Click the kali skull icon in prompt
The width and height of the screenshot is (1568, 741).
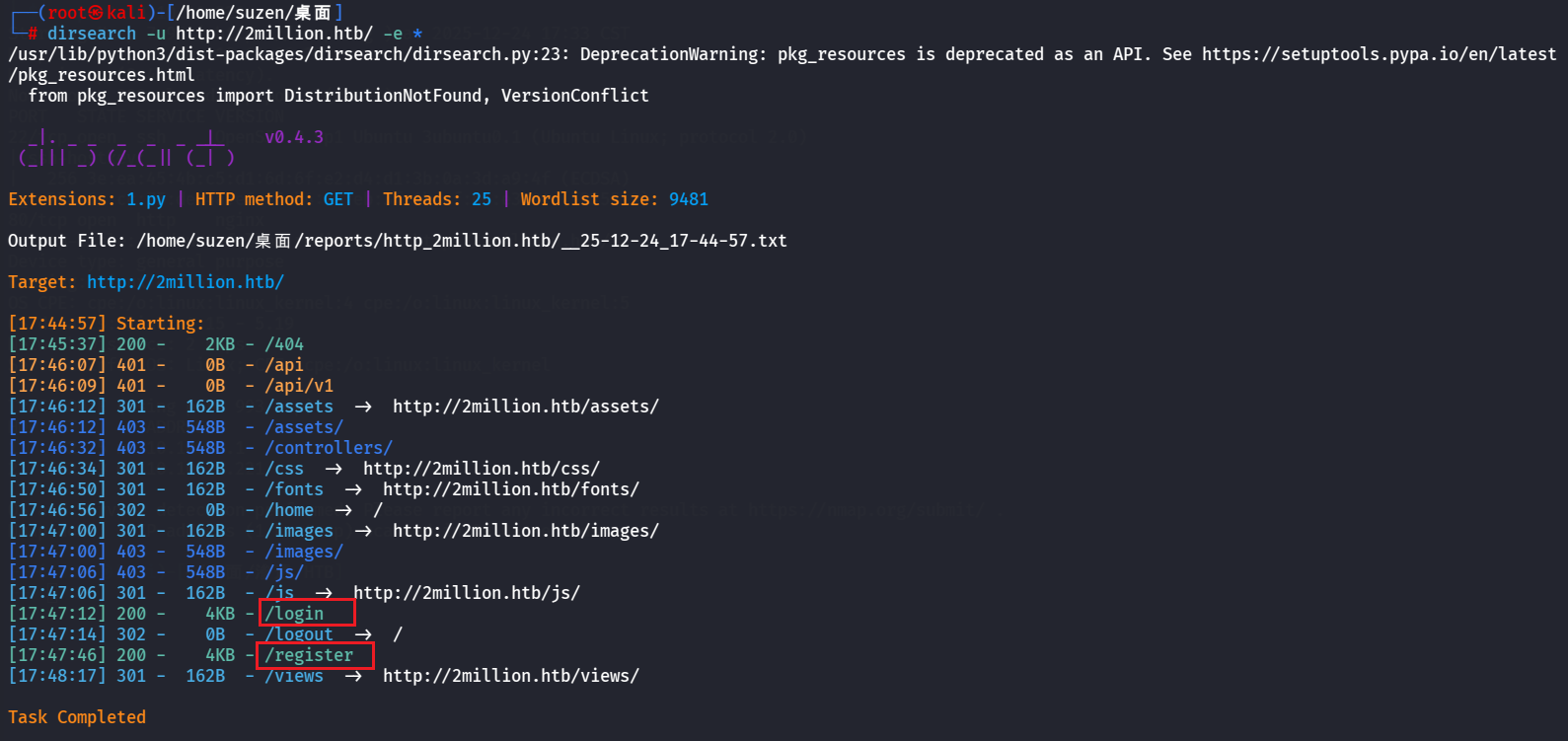(x=96, y=13)
